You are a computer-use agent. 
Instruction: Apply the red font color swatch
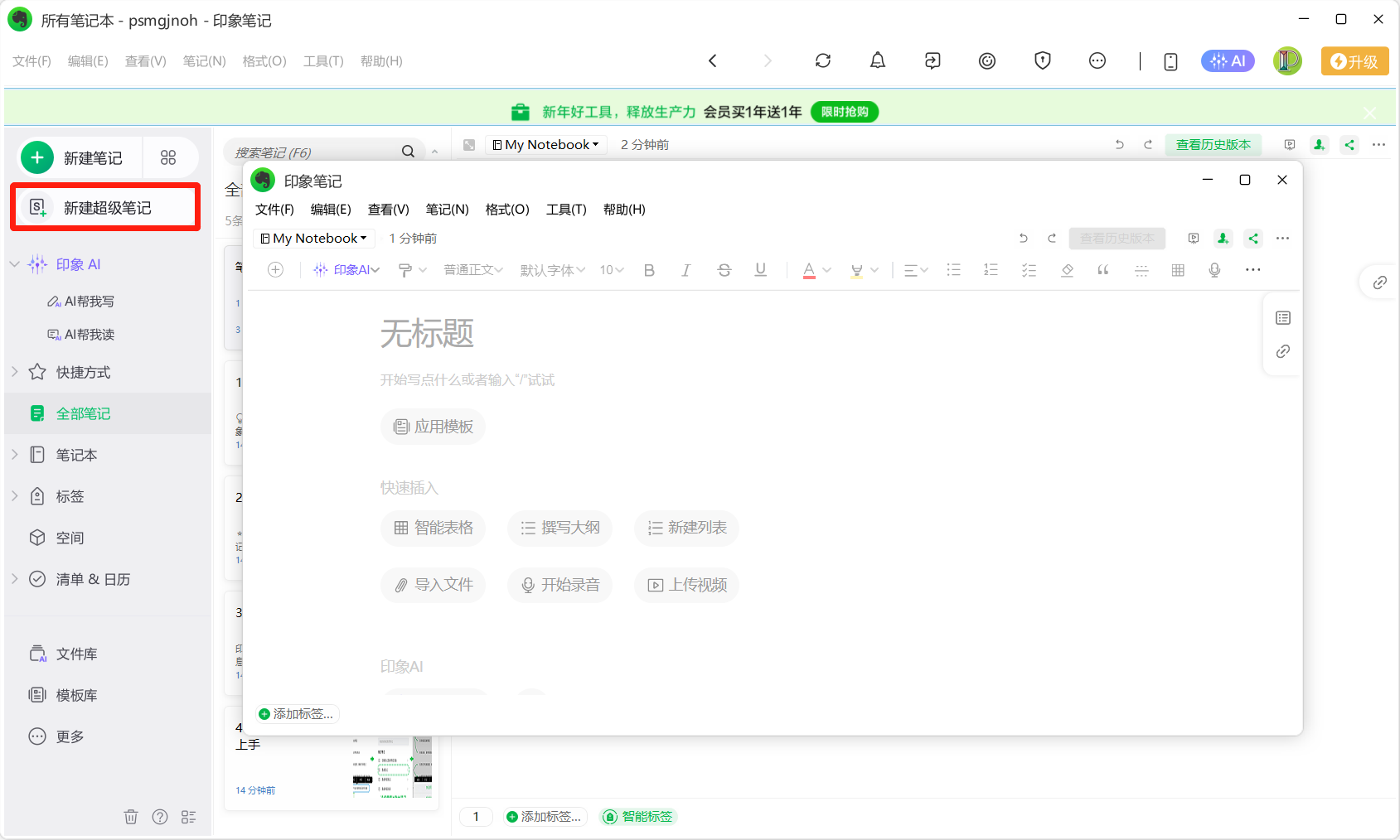click(x=809, y=270)
